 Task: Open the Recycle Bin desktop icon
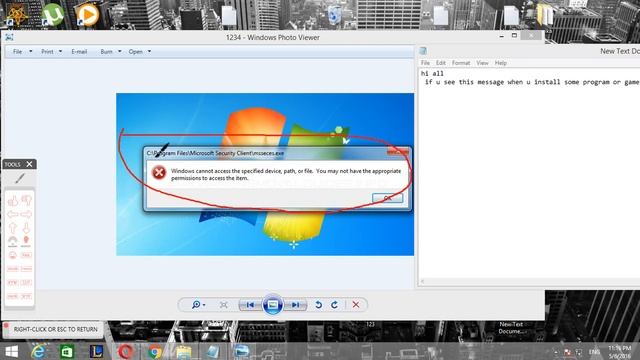[x=335, y=14]
